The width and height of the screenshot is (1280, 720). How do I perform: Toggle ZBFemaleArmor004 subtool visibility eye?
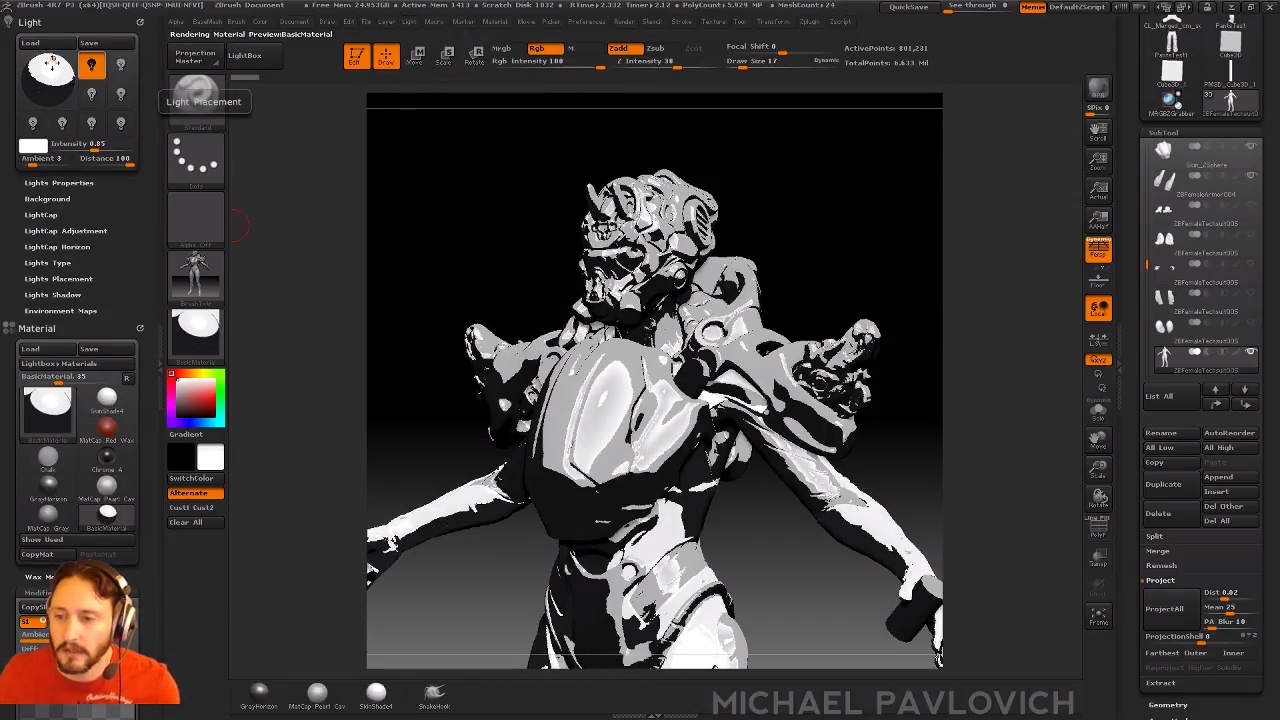[1250, 176]
